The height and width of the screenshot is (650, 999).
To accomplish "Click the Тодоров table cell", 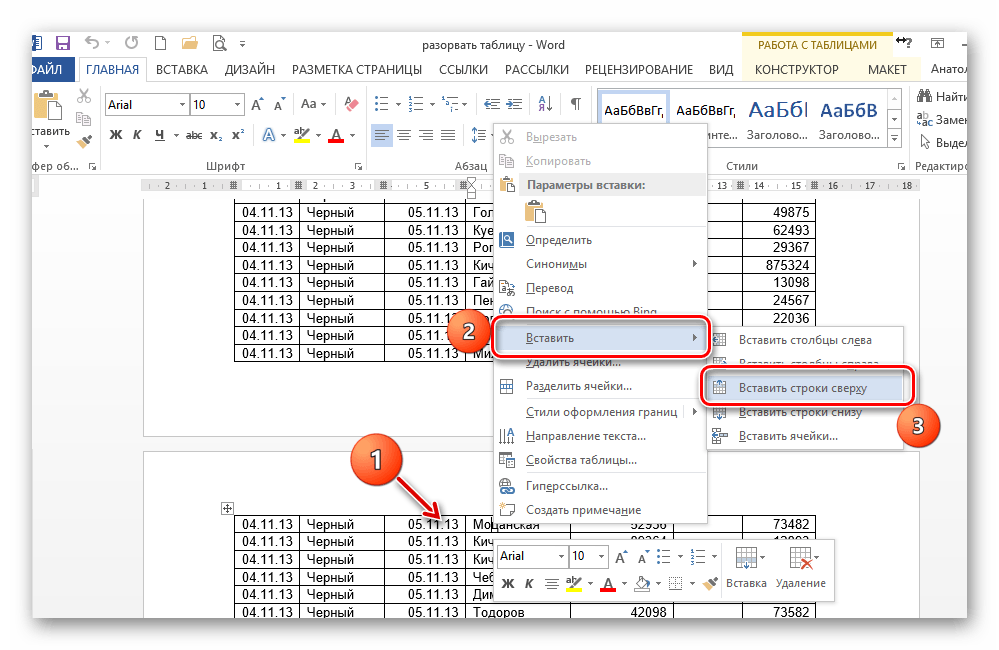I will point(518,612).
